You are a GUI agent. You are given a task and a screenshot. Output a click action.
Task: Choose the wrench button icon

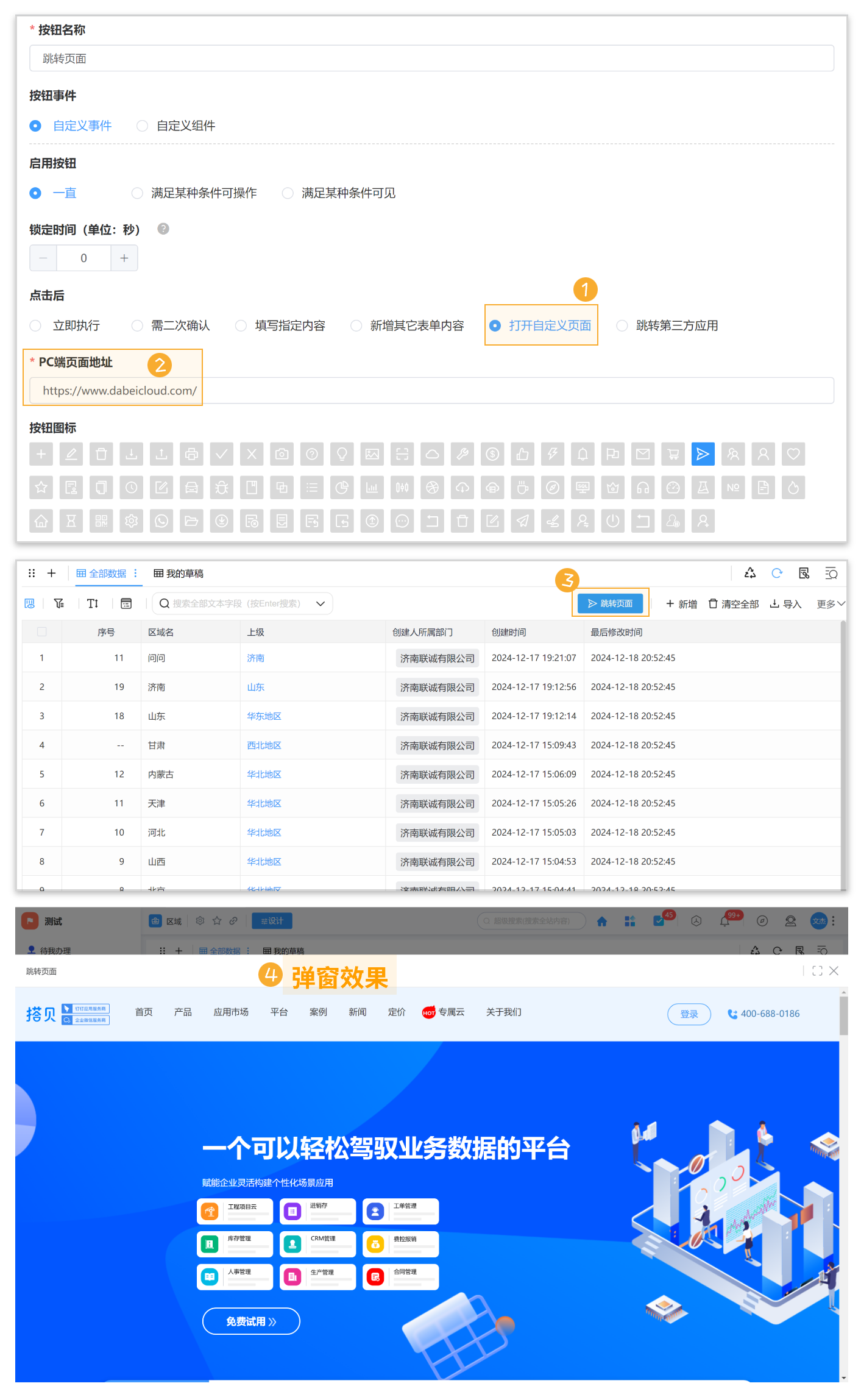[462, 454]
